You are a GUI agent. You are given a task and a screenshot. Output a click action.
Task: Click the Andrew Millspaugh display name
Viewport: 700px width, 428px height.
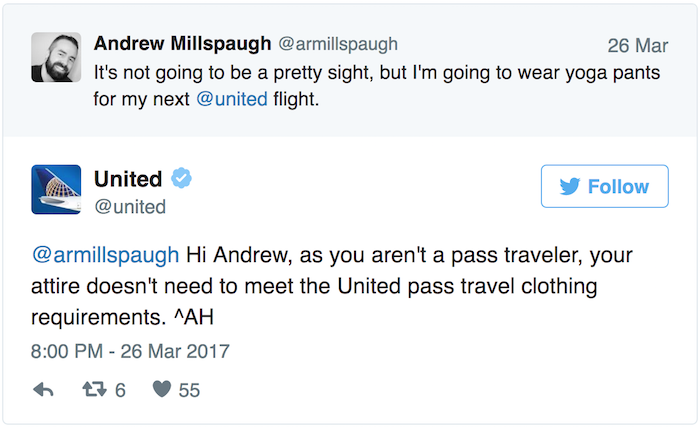182,43
